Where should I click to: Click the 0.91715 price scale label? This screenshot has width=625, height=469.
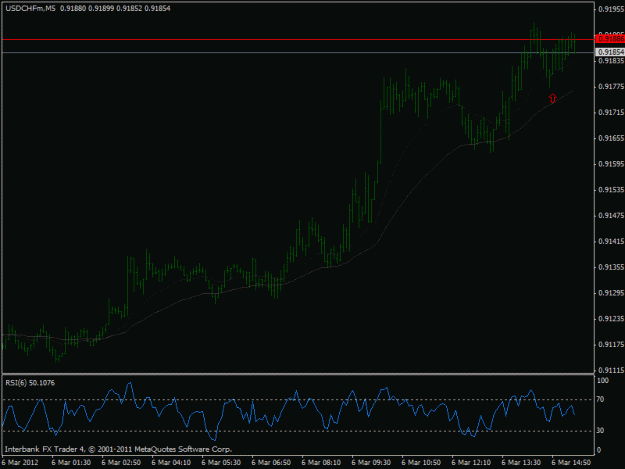[x=611, y=112]
